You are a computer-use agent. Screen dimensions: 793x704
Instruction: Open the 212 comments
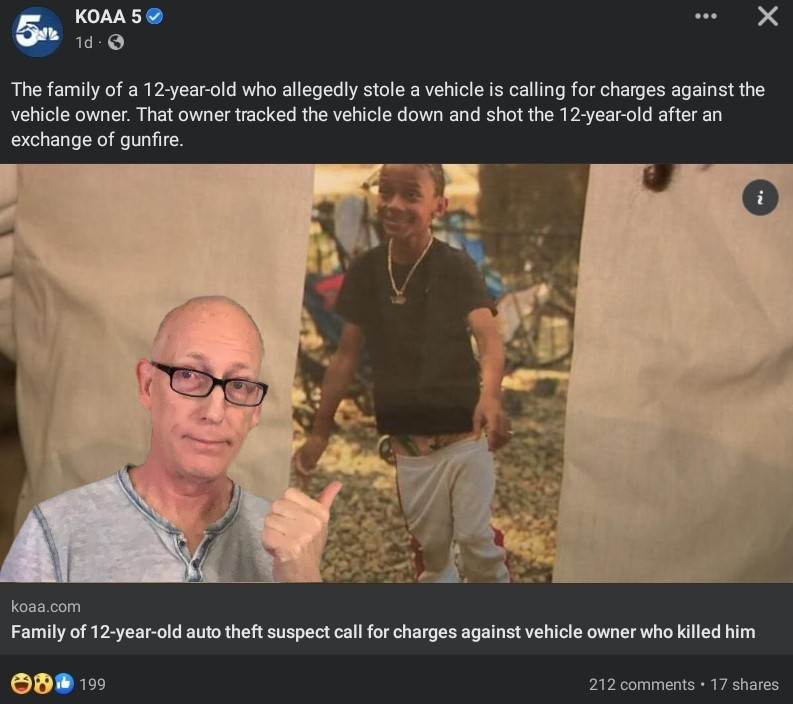pyautogui.click(x=641, y=684)
